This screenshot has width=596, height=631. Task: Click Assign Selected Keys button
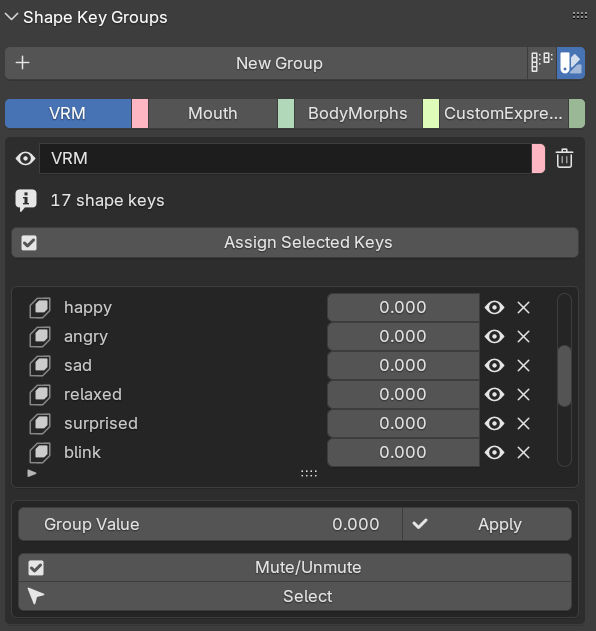pos(295,243)
